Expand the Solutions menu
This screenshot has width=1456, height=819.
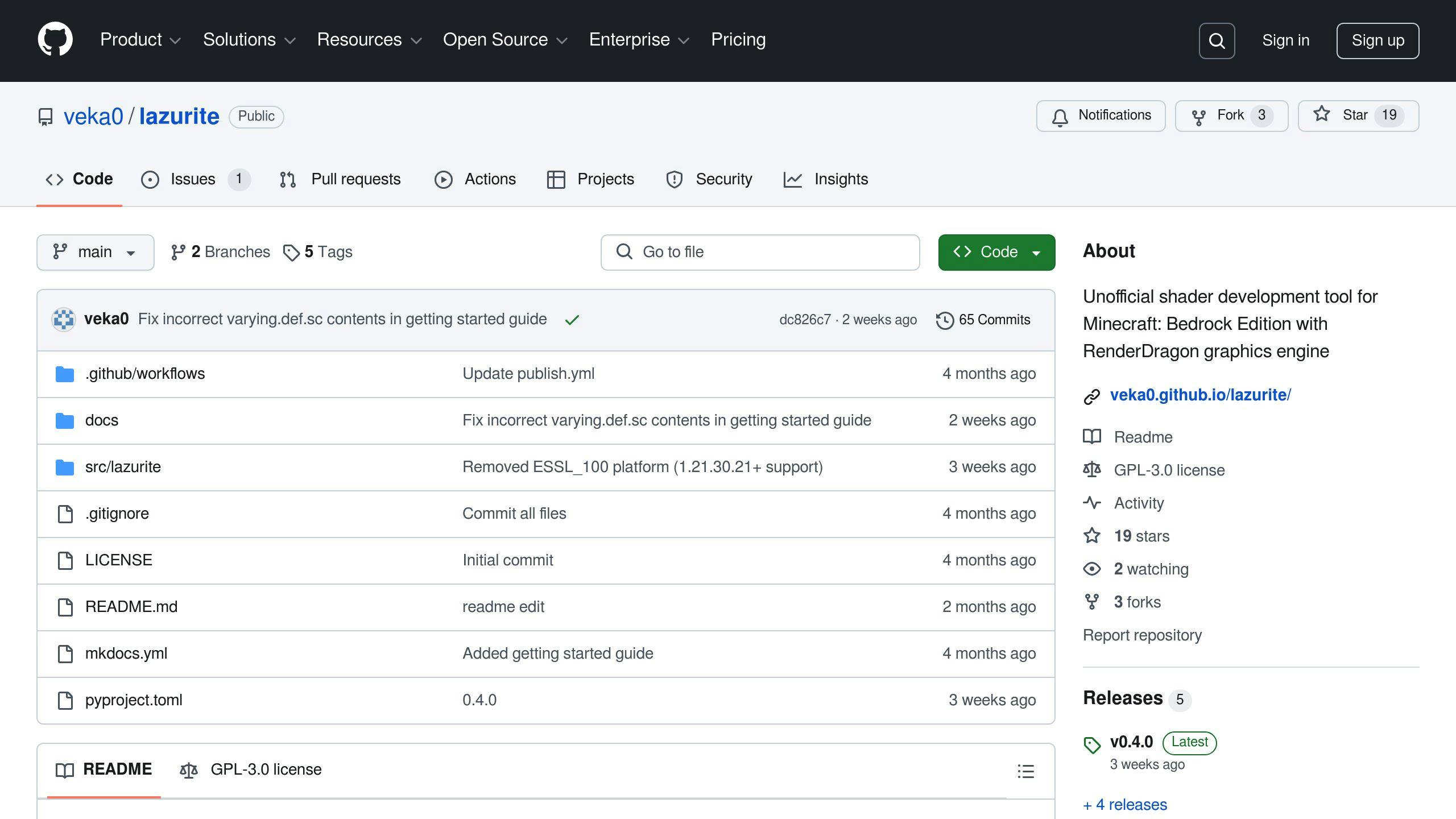[249, 40]
